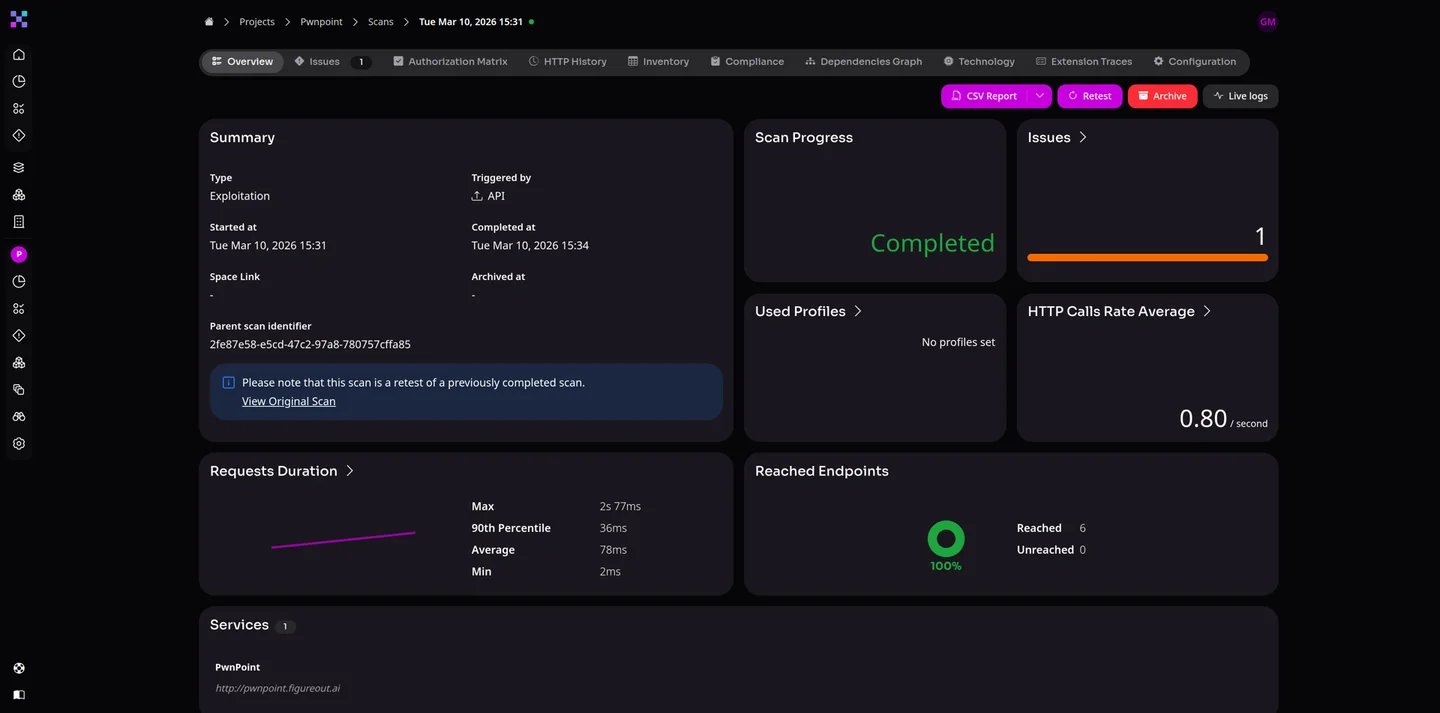Click the upload icon next to API
Image resolution: width=1440 pixels, height=713 pixels.
coord(477,195)
